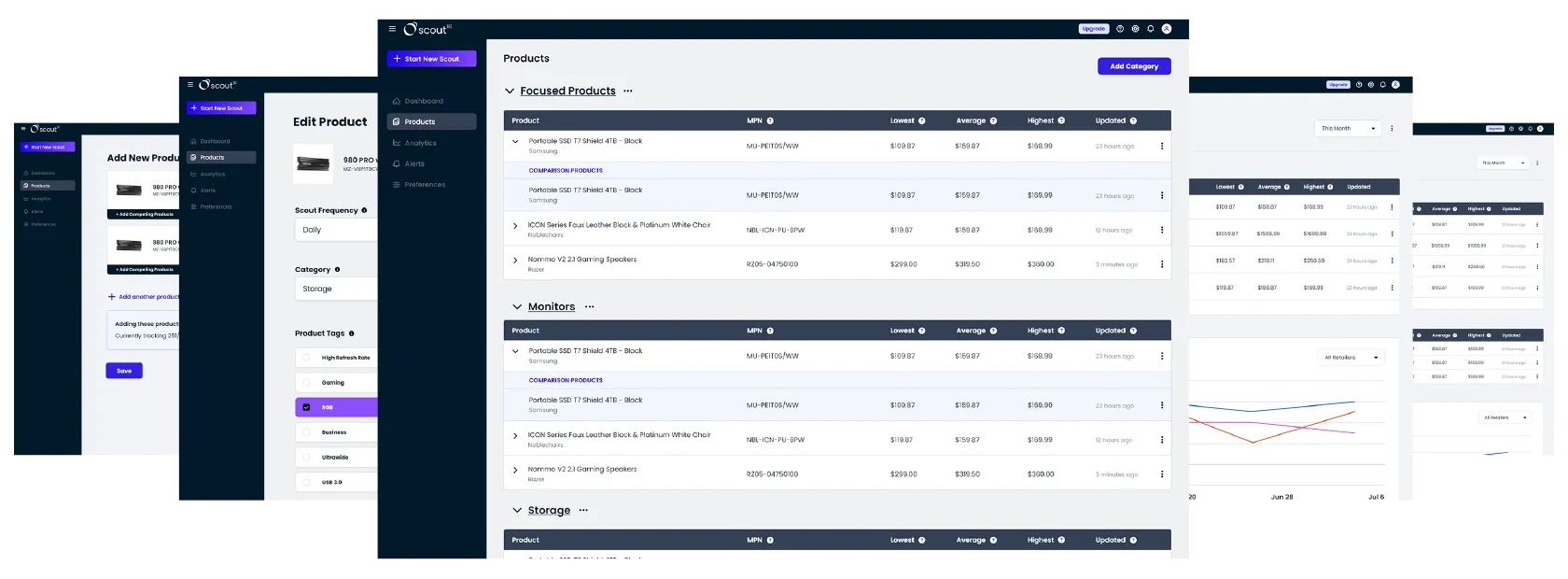Click Save in the Add New Product window
1568x579 pixels.
(x=124, y=371)
